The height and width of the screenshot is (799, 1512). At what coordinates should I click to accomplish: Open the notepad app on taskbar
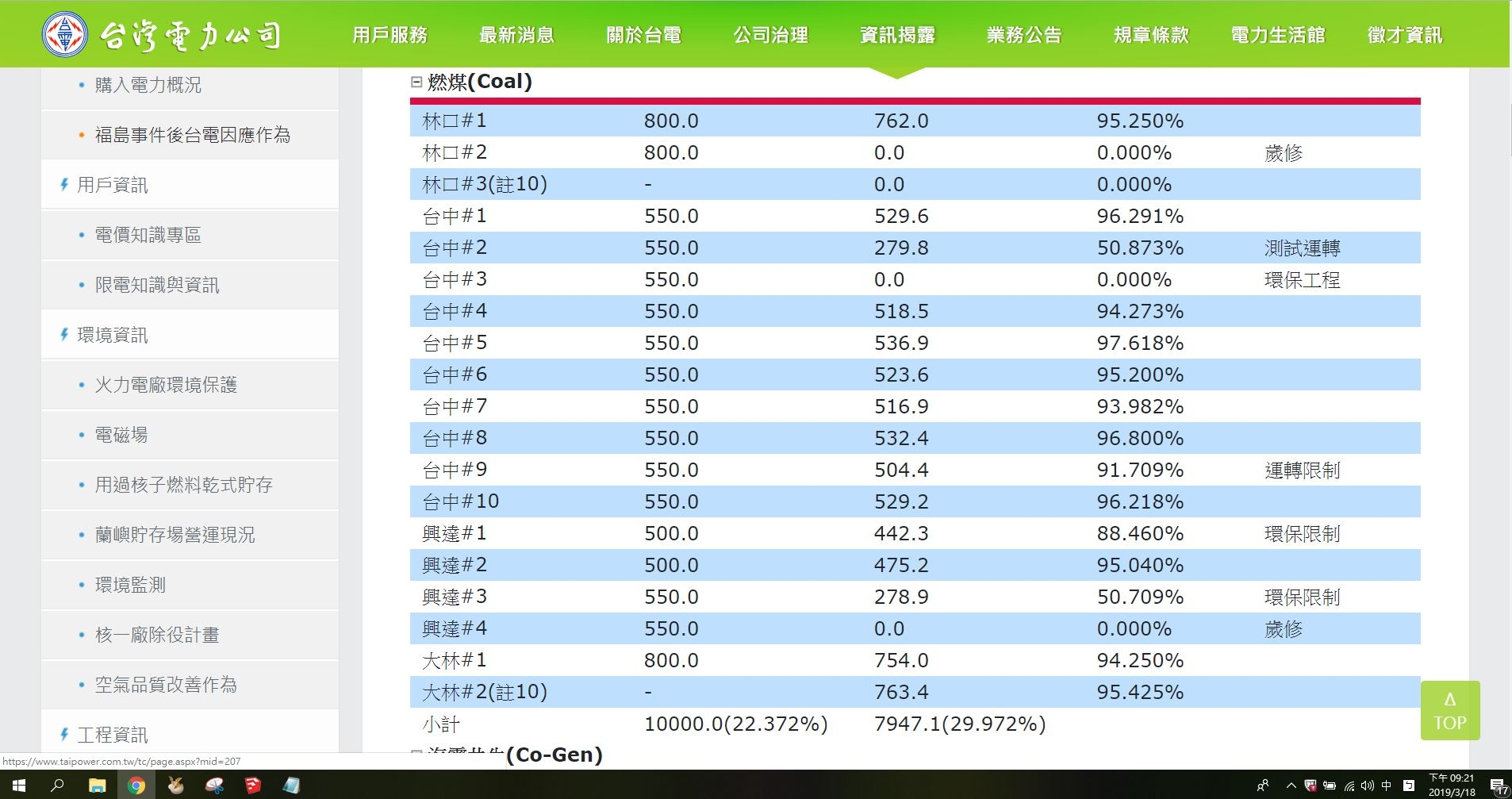click(292, 785)
